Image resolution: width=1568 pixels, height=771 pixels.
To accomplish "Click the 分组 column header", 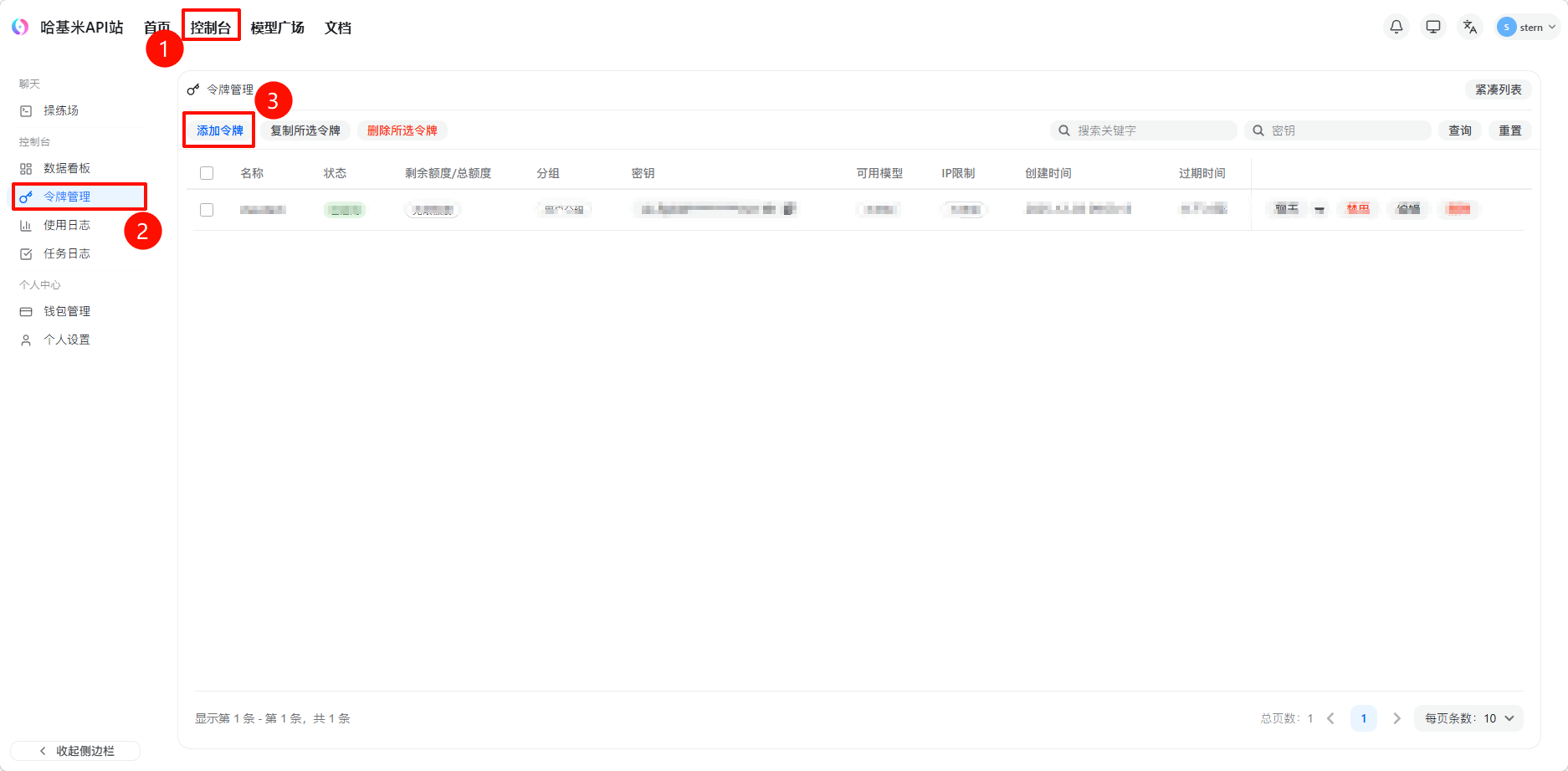I will click(x=548, y=173).
